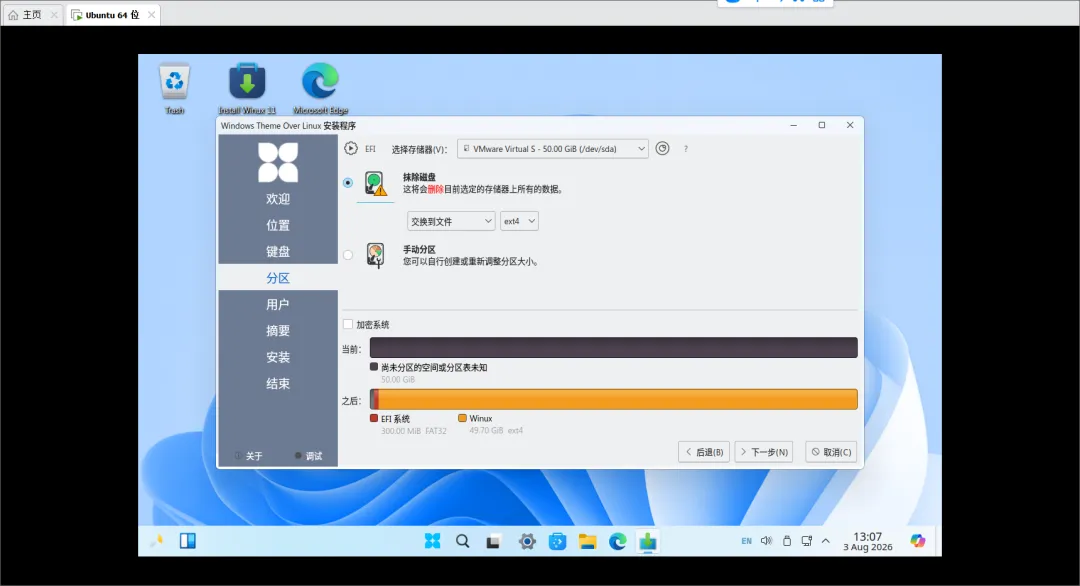1080x586 pixels.
Task: Open the widgets panel icon in taskbar
Action: pyautogui.click(x=187, y=541)
